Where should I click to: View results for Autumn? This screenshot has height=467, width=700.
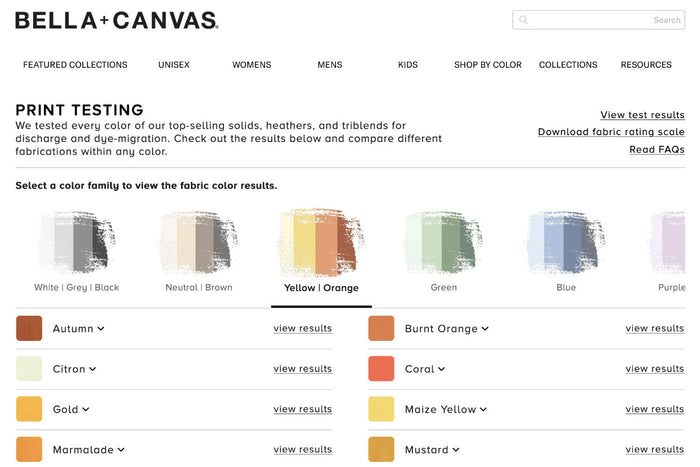pos(303,329)
